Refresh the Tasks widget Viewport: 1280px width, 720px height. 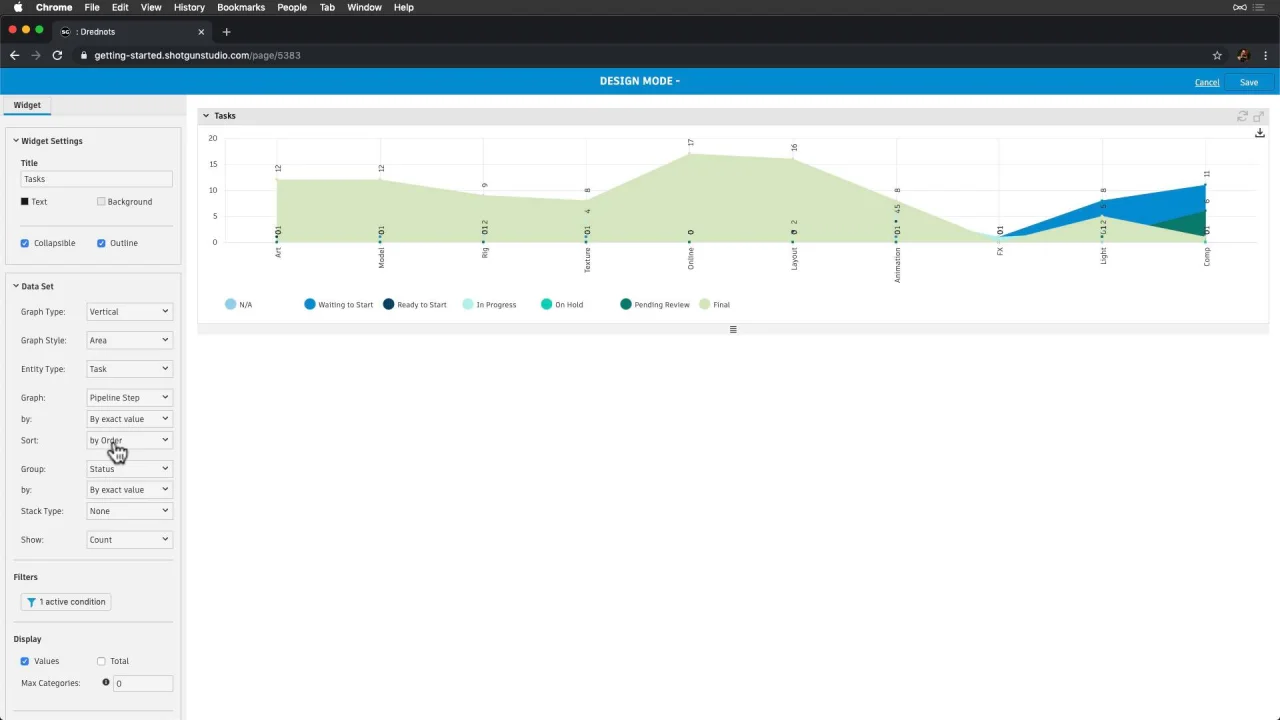tap(1243, 116)
